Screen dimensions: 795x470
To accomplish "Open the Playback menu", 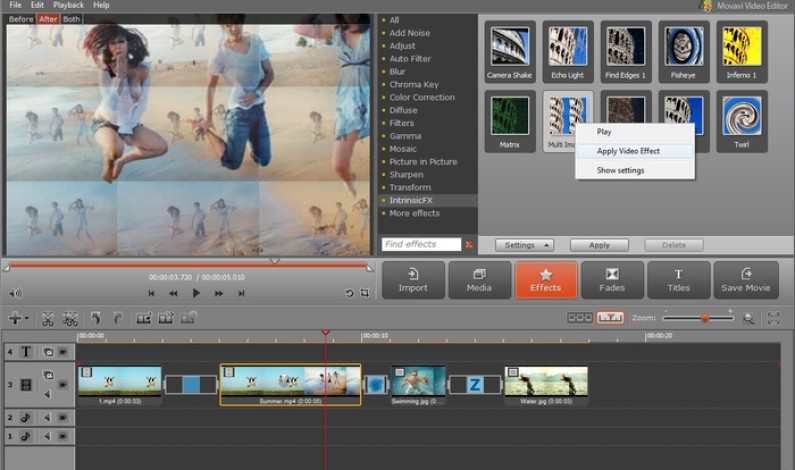I will pos(68,5).
